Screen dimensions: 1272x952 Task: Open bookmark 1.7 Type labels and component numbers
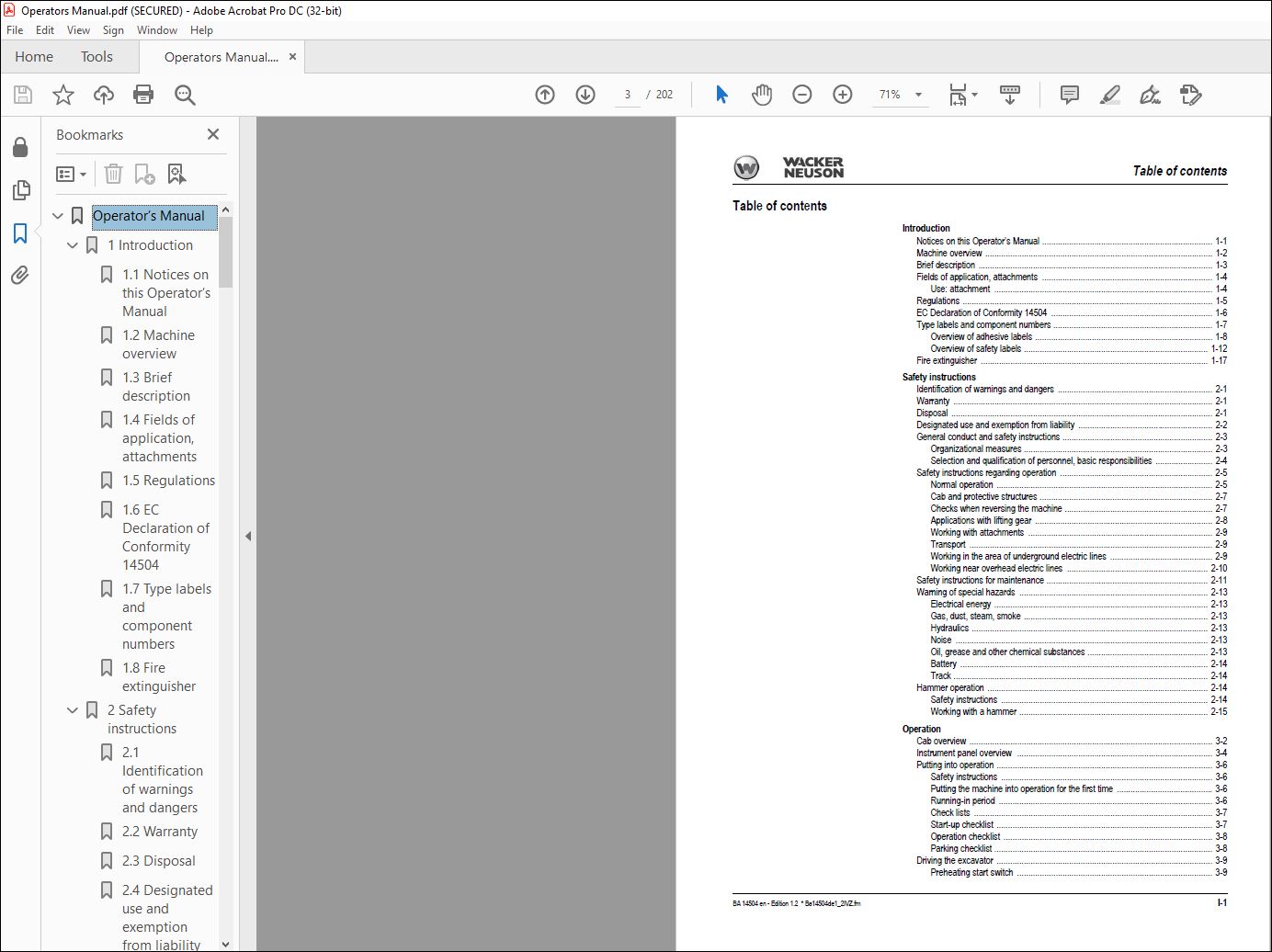click(x=166, y=617)
